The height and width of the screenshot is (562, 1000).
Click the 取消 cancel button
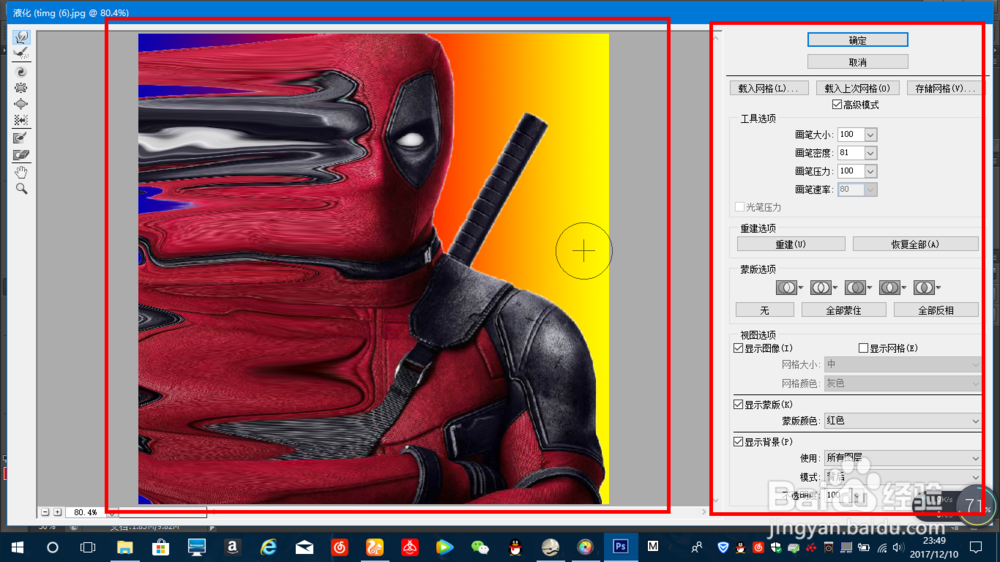click(x=858, y=62)
